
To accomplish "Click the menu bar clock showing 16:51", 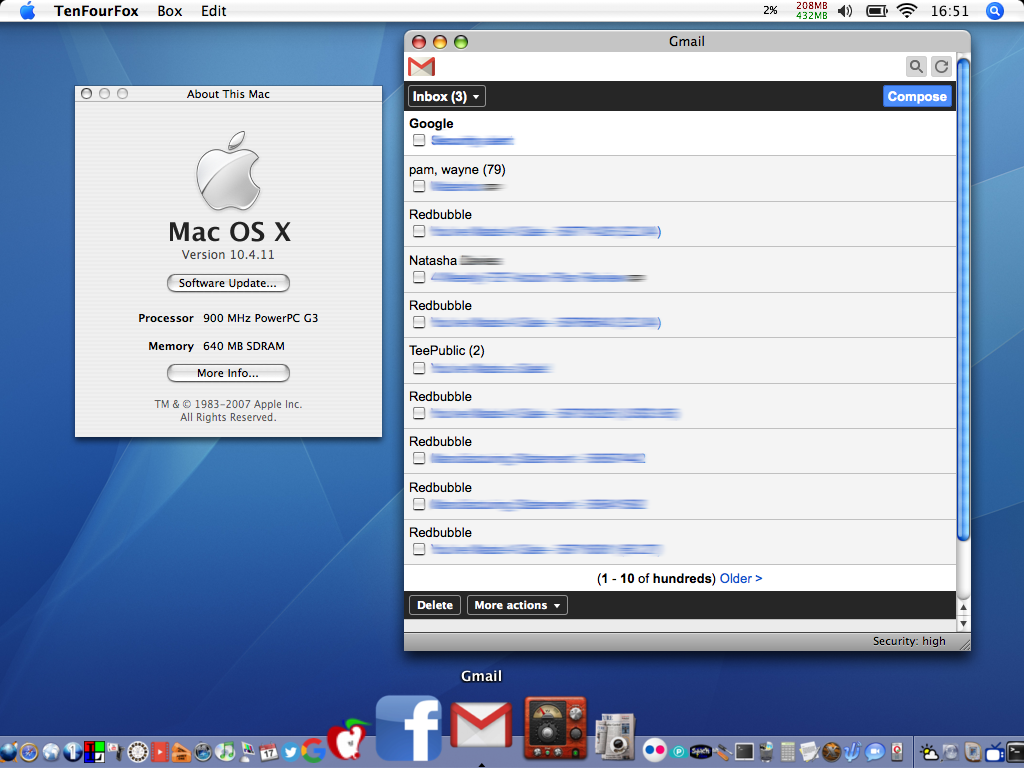I will (x=950, y=11).
